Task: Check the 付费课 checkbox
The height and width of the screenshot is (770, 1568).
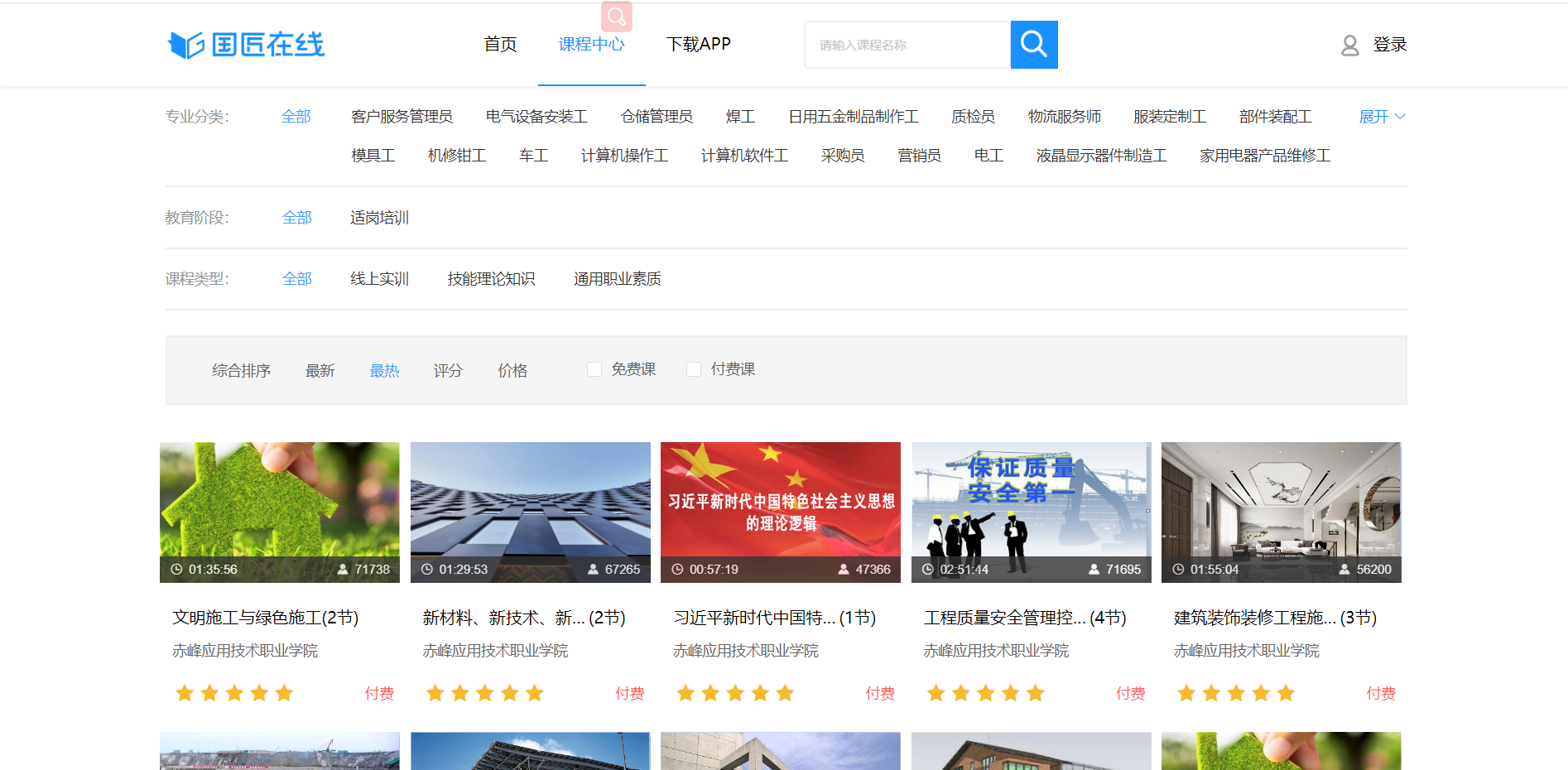Action: pos(694,369)
